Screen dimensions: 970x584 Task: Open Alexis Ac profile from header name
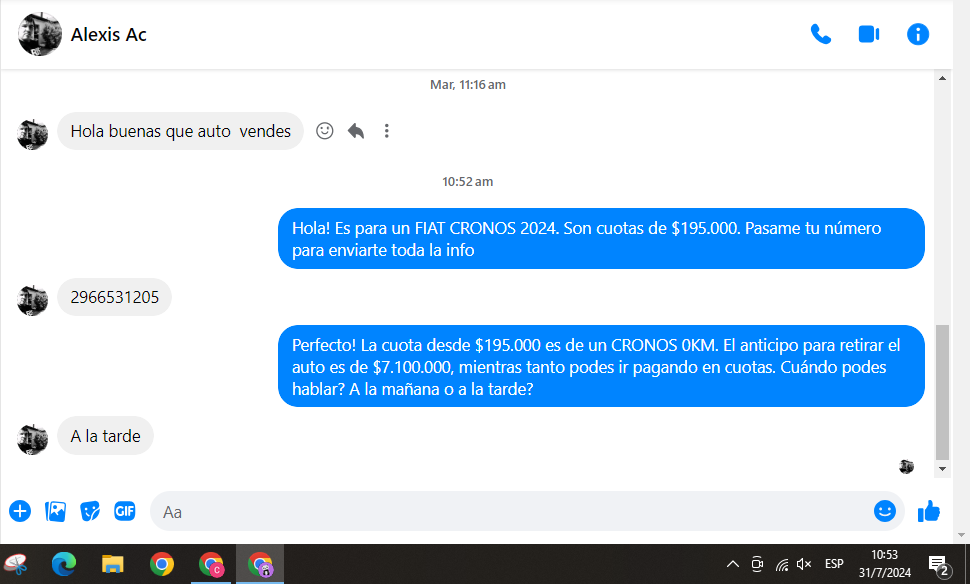pyautogui.click(x=108, y=35)
